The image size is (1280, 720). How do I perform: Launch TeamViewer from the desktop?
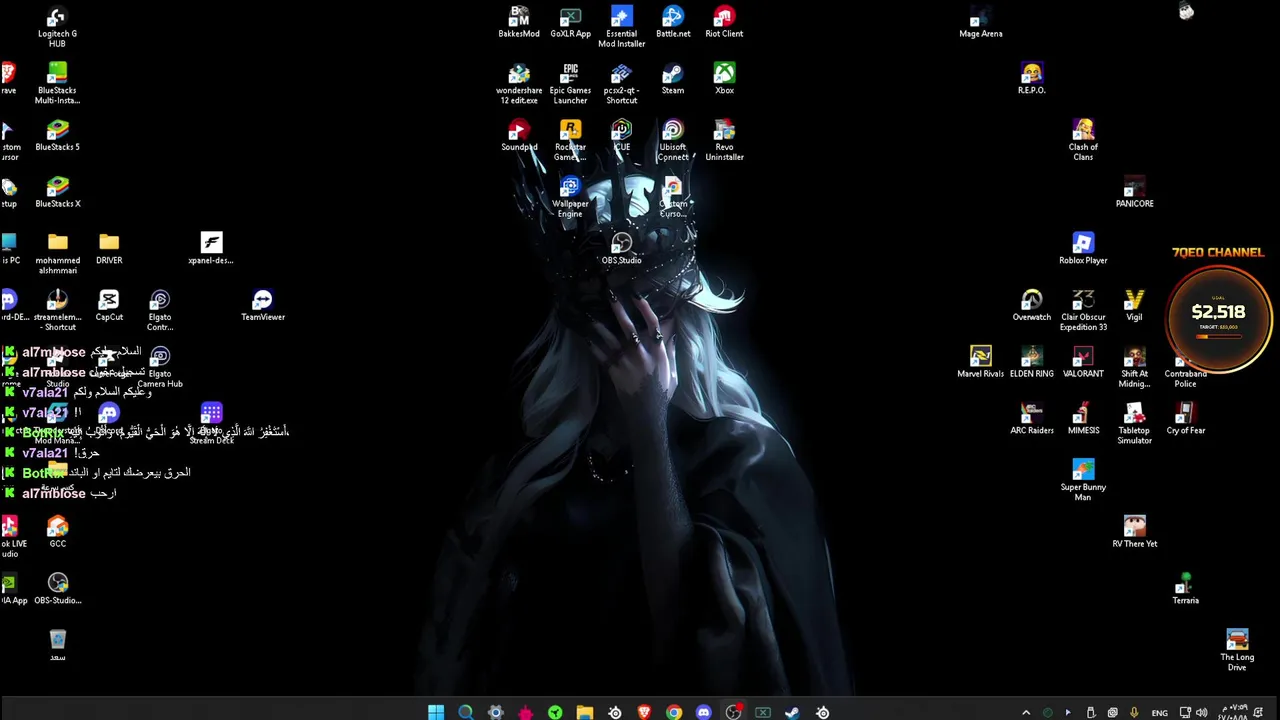click(x=263, y=306)
